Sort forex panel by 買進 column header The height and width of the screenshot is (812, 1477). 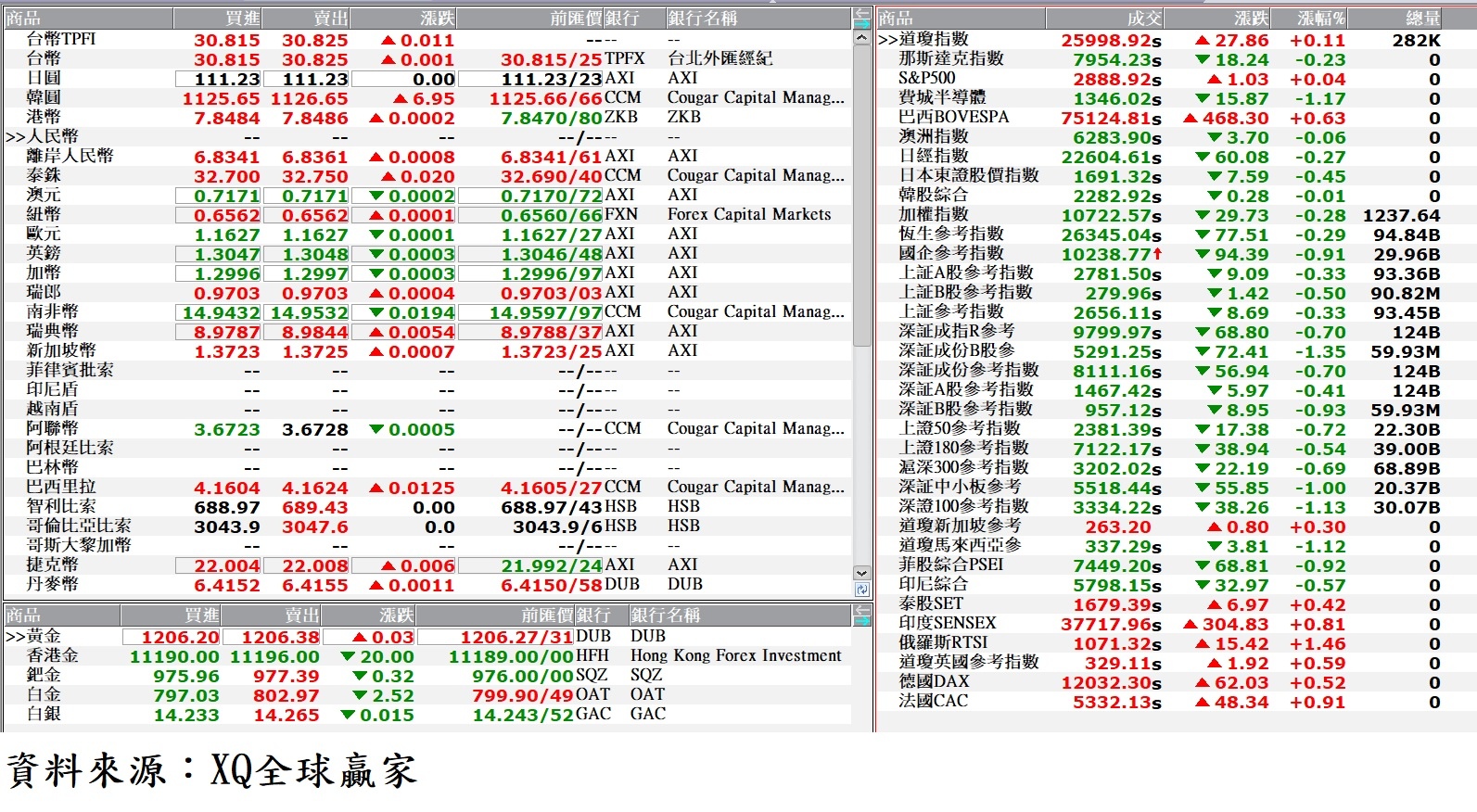coord(217,19)
